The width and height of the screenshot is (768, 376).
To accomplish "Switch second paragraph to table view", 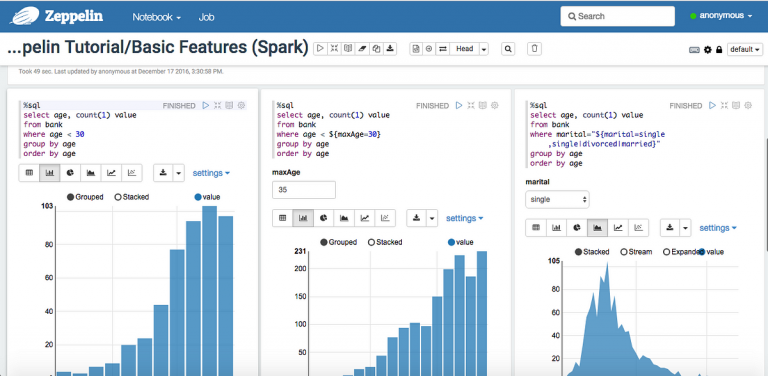I will pyautogui.click(x=283, y=218).
